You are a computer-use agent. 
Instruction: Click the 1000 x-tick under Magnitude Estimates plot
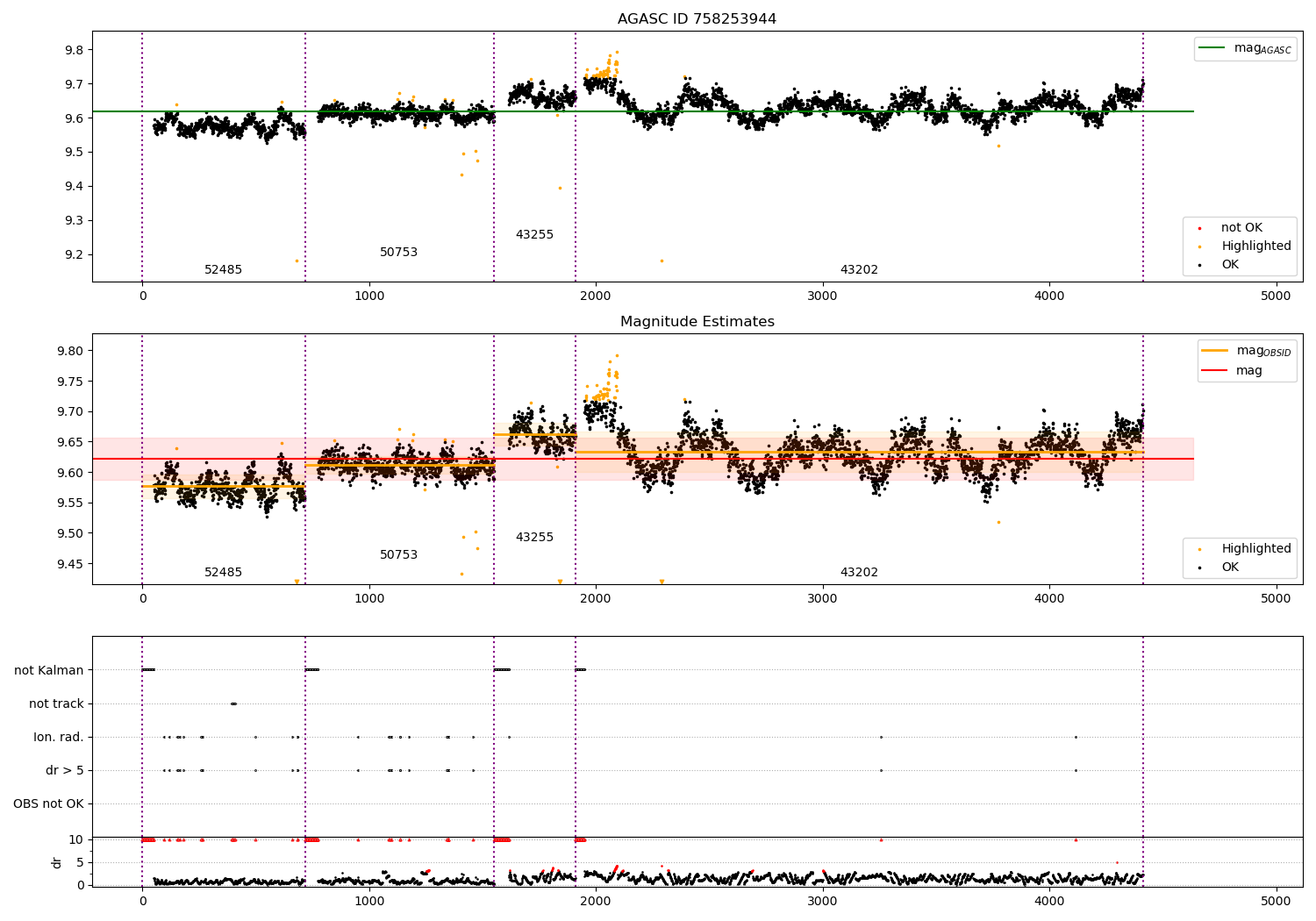[x=369, y=599]
